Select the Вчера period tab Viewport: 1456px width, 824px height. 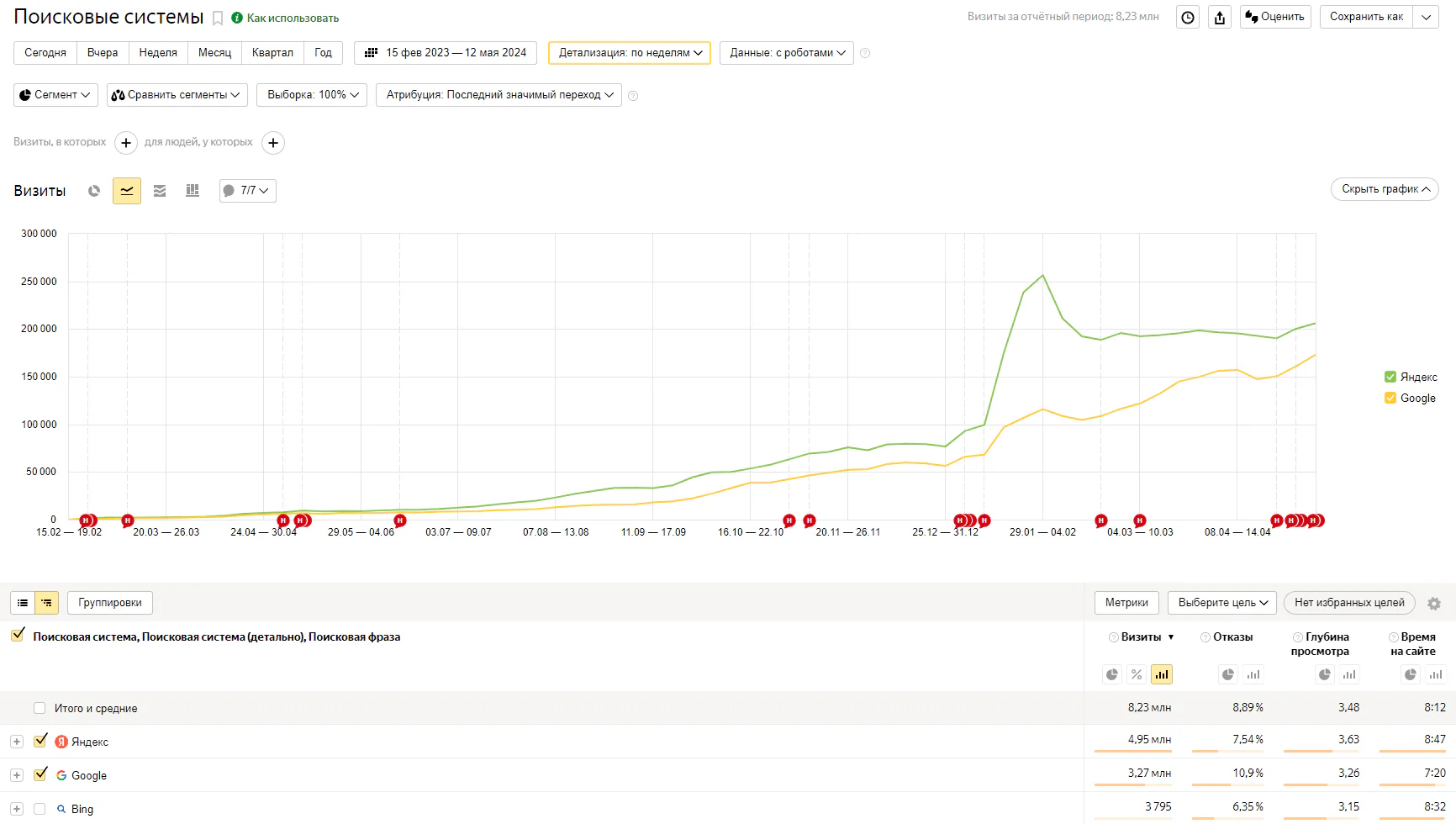[x=103, y=52]
